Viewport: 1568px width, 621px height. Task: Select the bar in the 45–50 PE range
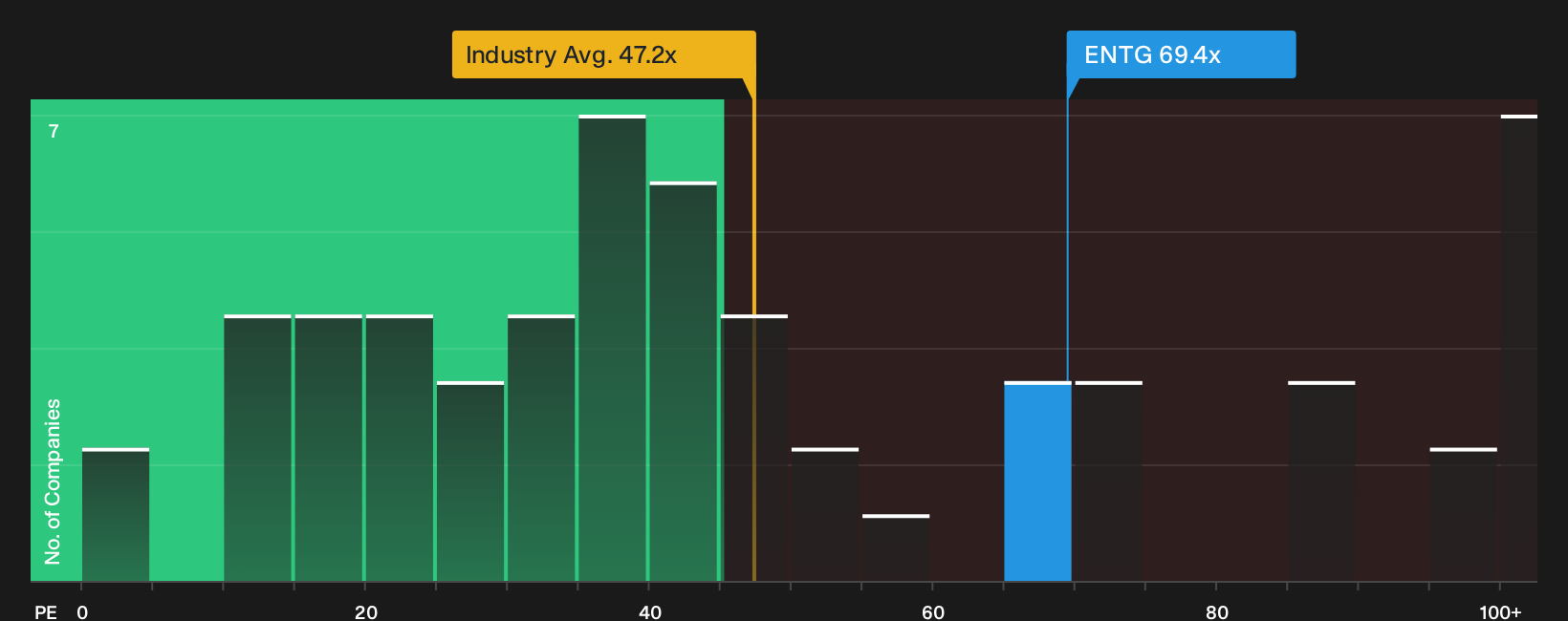pos(754,448)
